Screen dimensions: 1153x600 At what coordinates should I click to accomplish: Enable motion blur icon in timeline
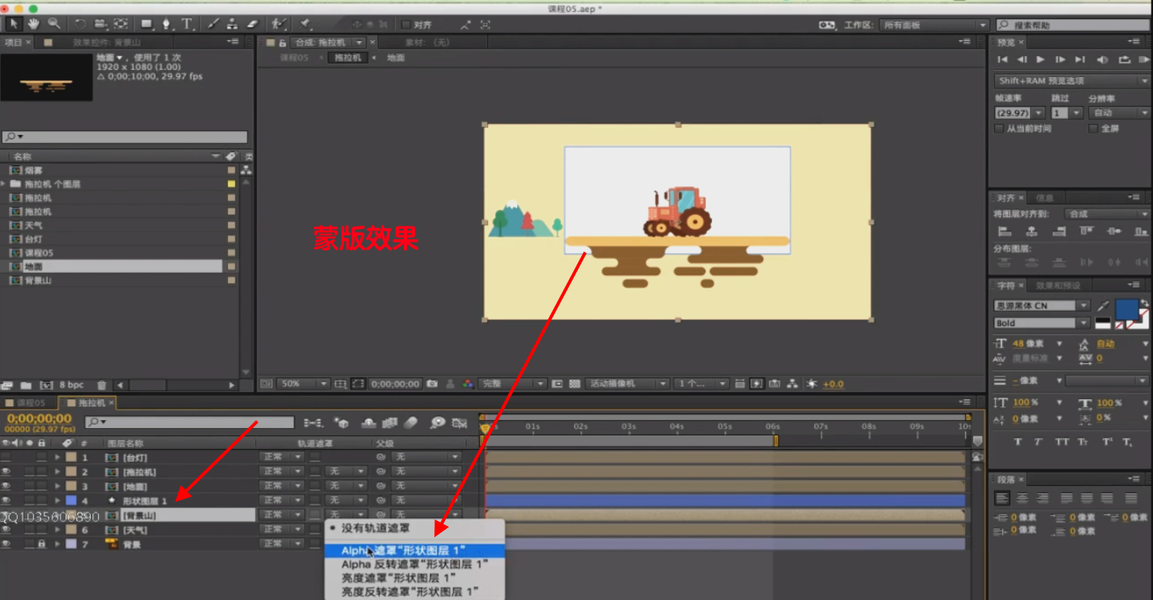pyautogui.click(x=411, y=423)
